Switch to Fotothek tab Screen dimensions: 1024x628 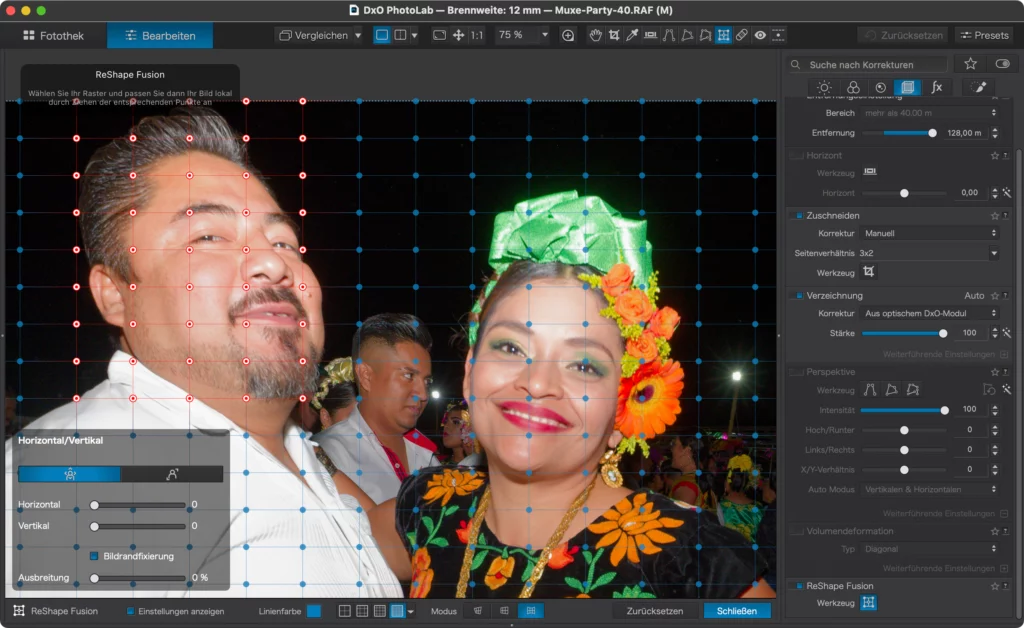[54, 35]
